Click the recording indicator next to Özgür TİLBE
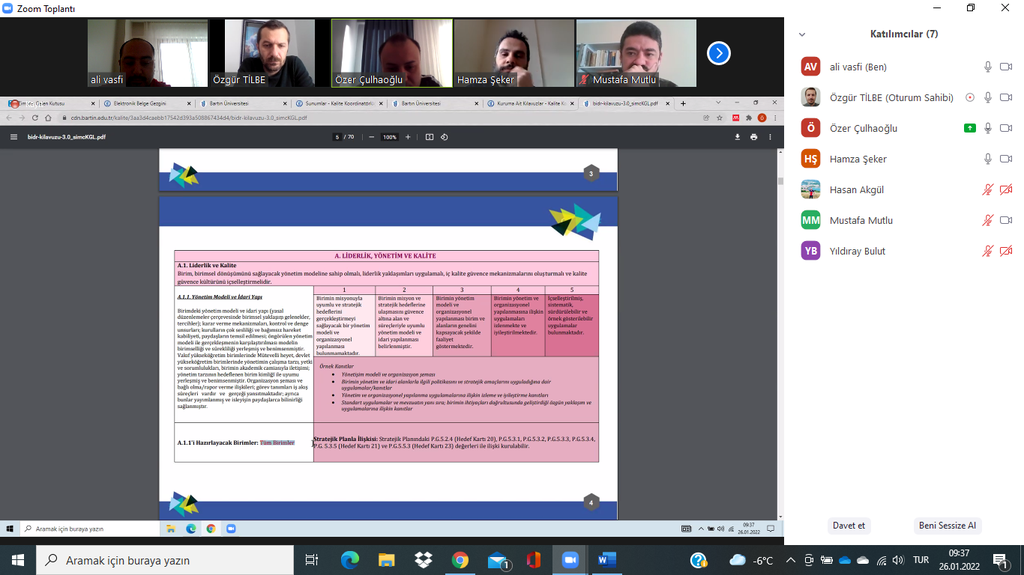This screenshot has width=1024, height=575. click(x=969, y=98)
